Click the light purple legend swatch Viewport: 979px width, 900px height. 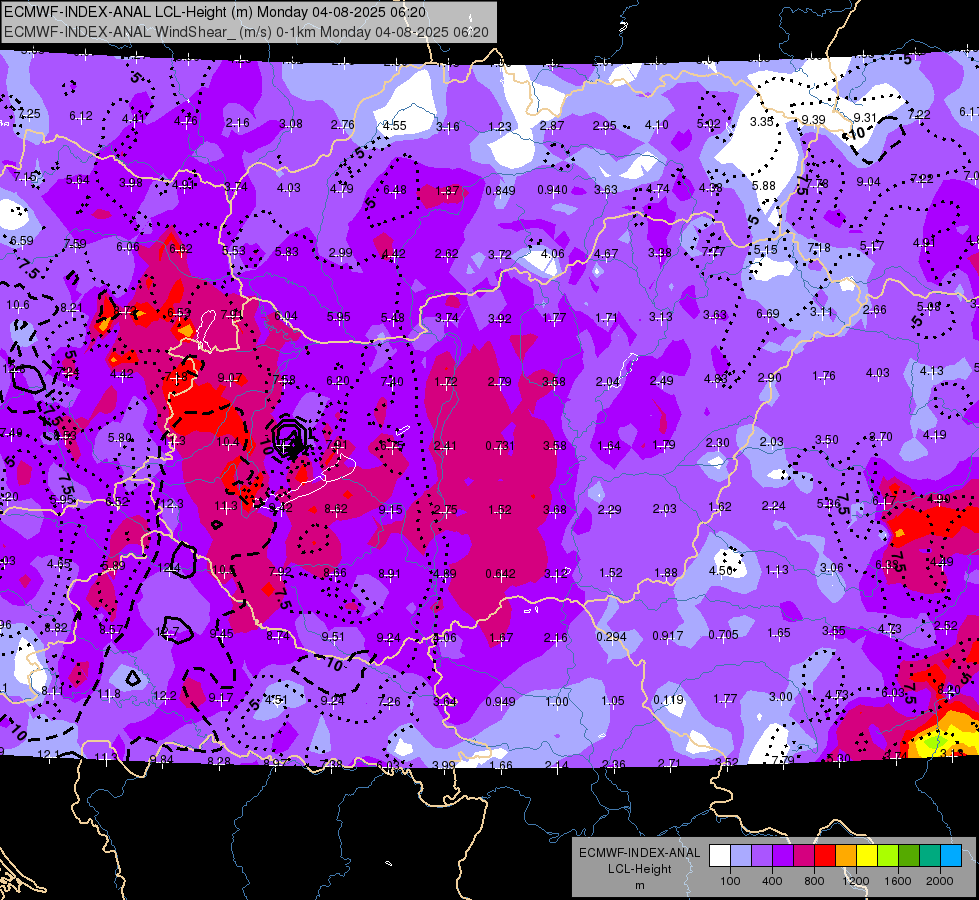[x=762, y=856]
